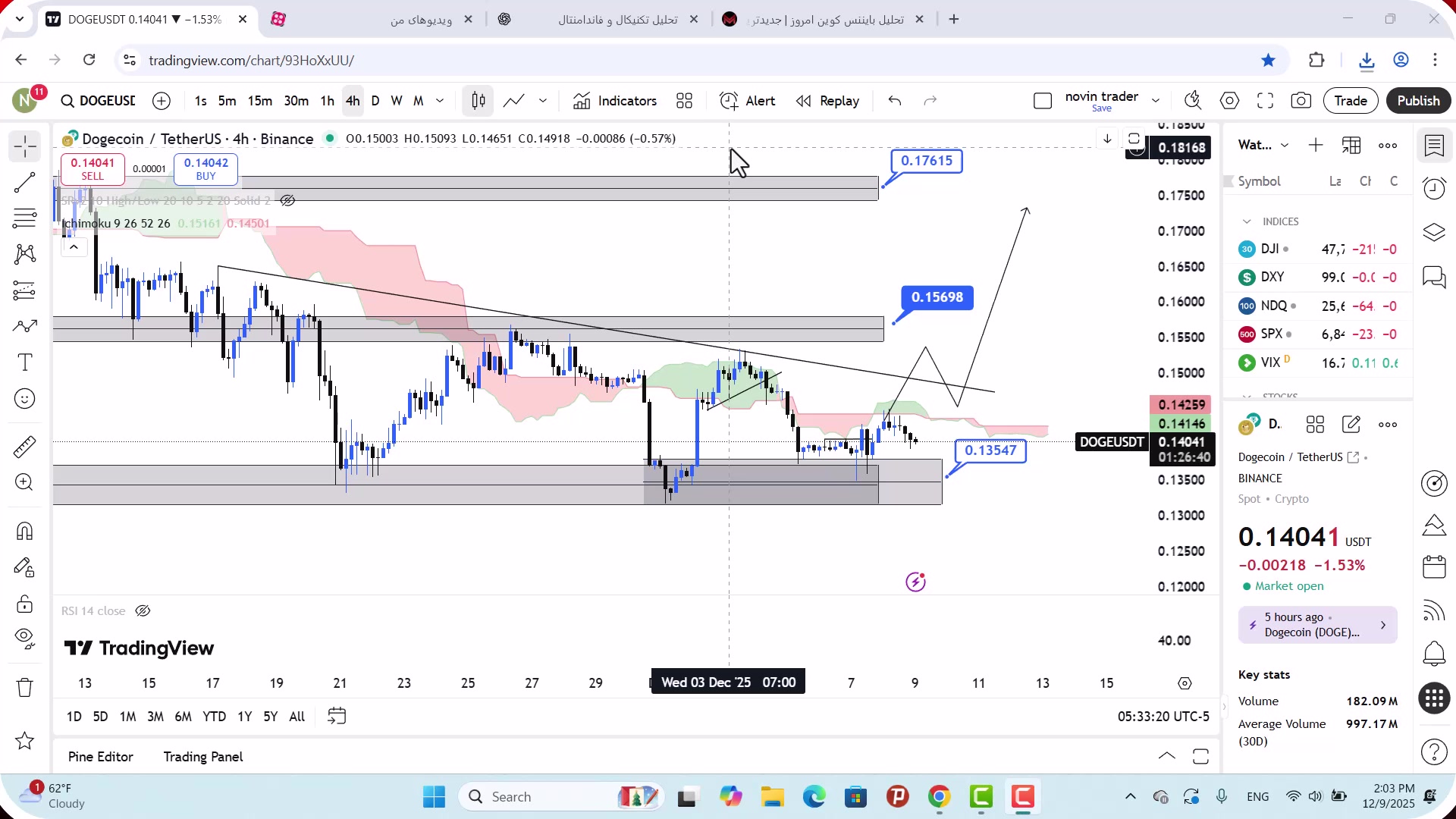Image resolution: width=1456 pixels, height=819 pixels.
Task: Select the DXY watchlist row
Action: click(1318, 278)
